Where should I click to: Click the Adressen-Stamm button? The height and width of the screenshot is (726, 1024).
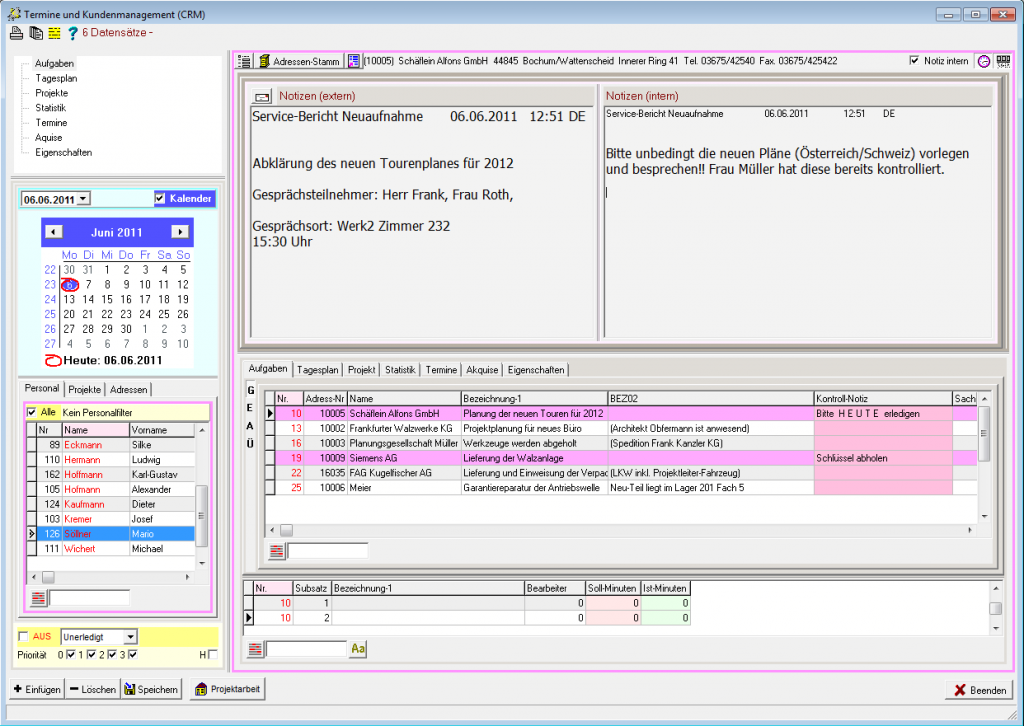pyautogui.click(x=299, y=61)
